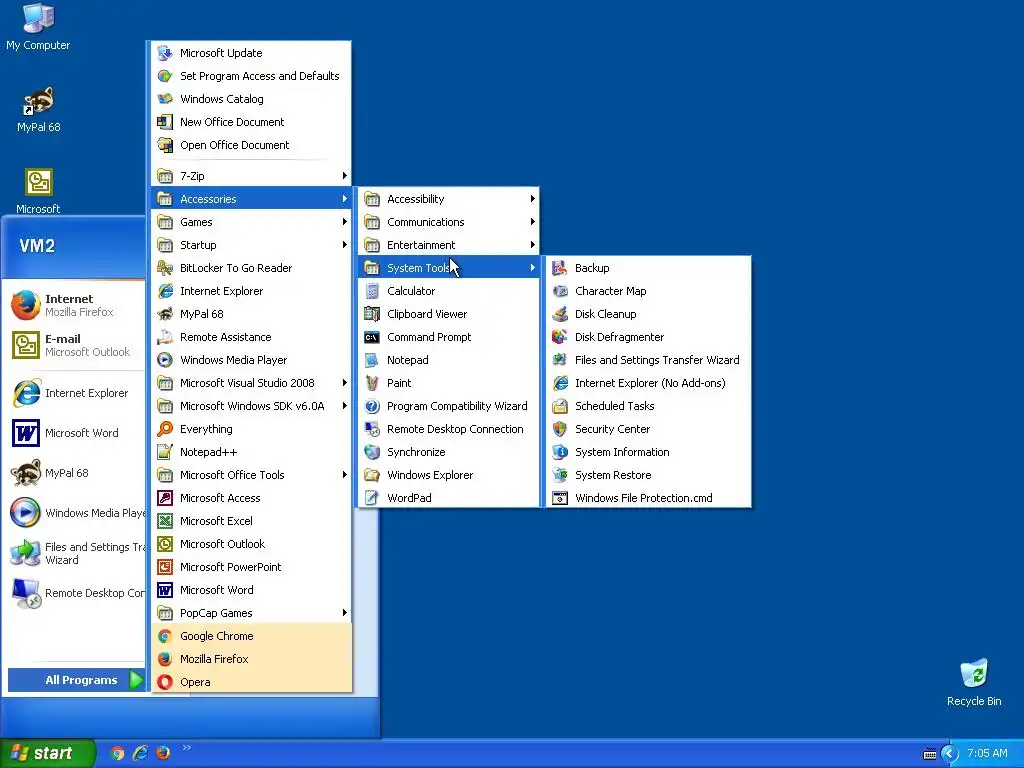1024x768 pixels.
Task: Launch WordPad icon
Action: coord(372,498)
